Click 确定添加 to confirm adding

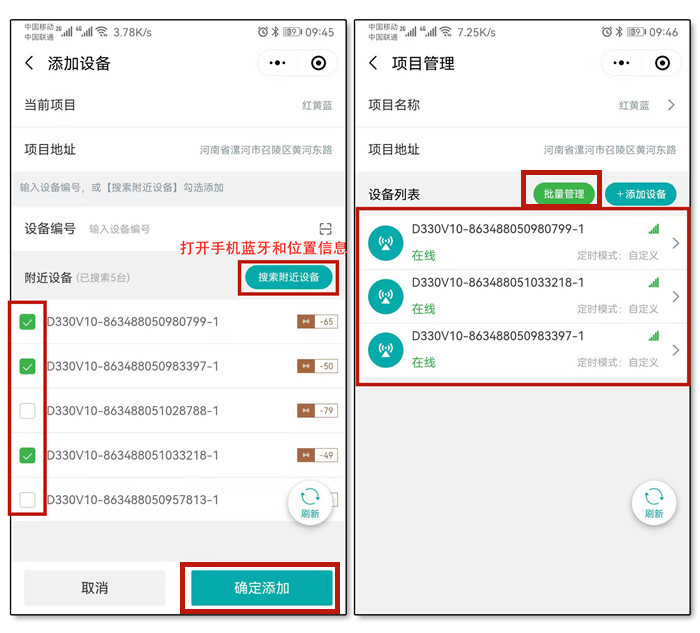click(x=261, y=588)
